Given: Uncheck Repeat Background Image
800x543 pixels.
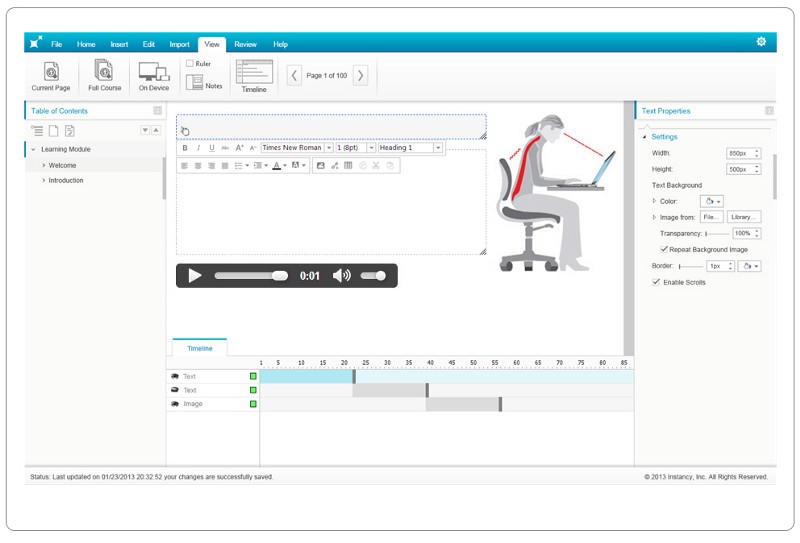Looking at the screenshot, I should tap(664, 249).
